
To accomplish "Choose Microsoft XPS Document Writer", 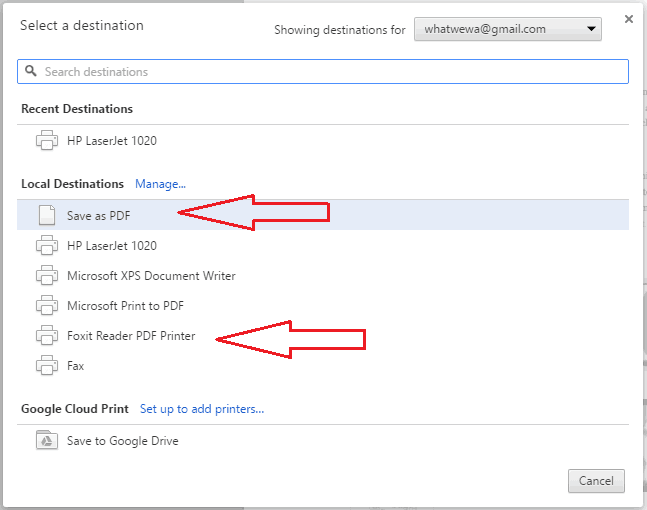I will (323, 275).
